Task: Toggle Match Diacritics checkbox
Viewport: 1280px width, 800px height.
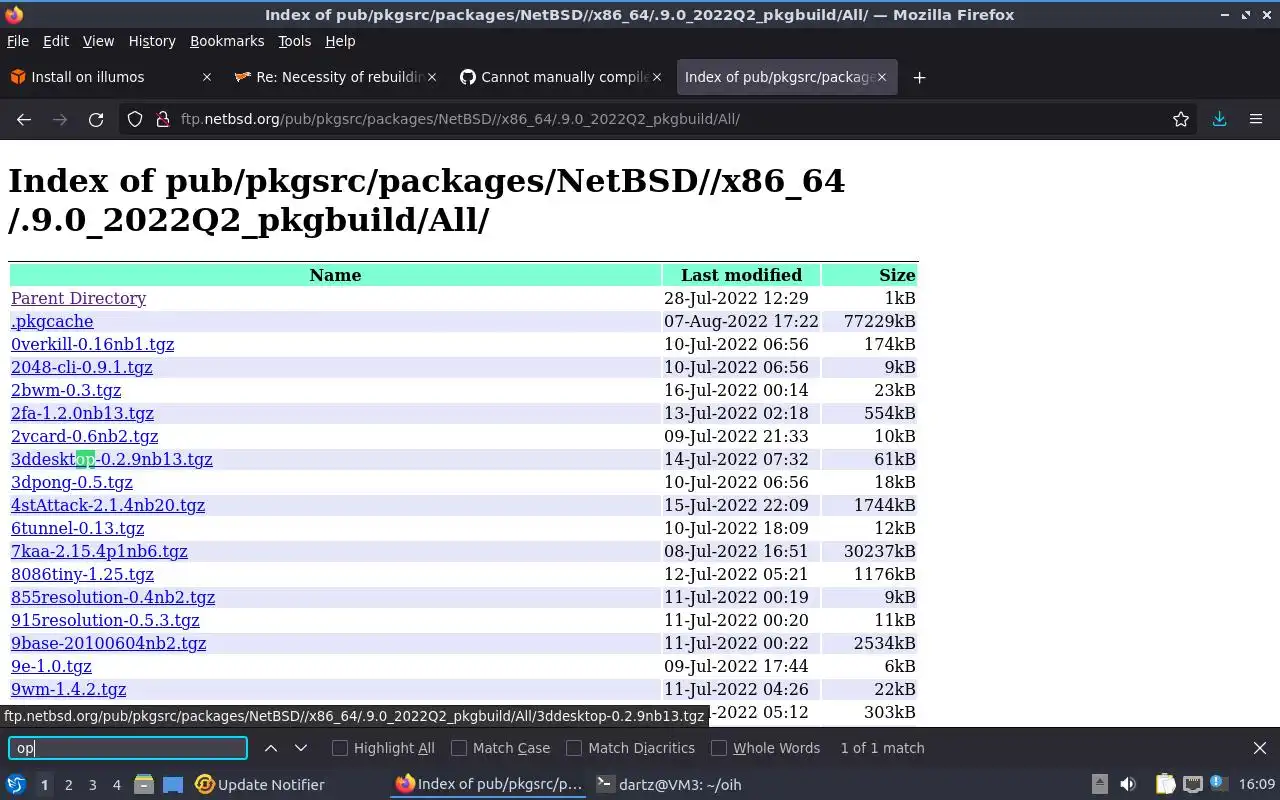Action: pos(574,748)
